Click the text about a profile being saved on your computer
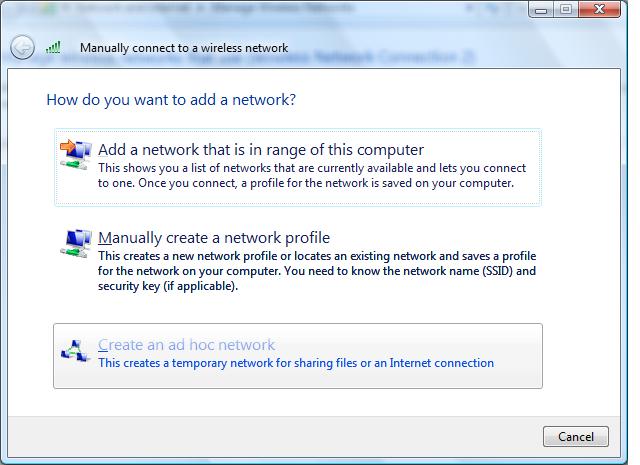This screenshot has height=465, width=640. (382, 183)
